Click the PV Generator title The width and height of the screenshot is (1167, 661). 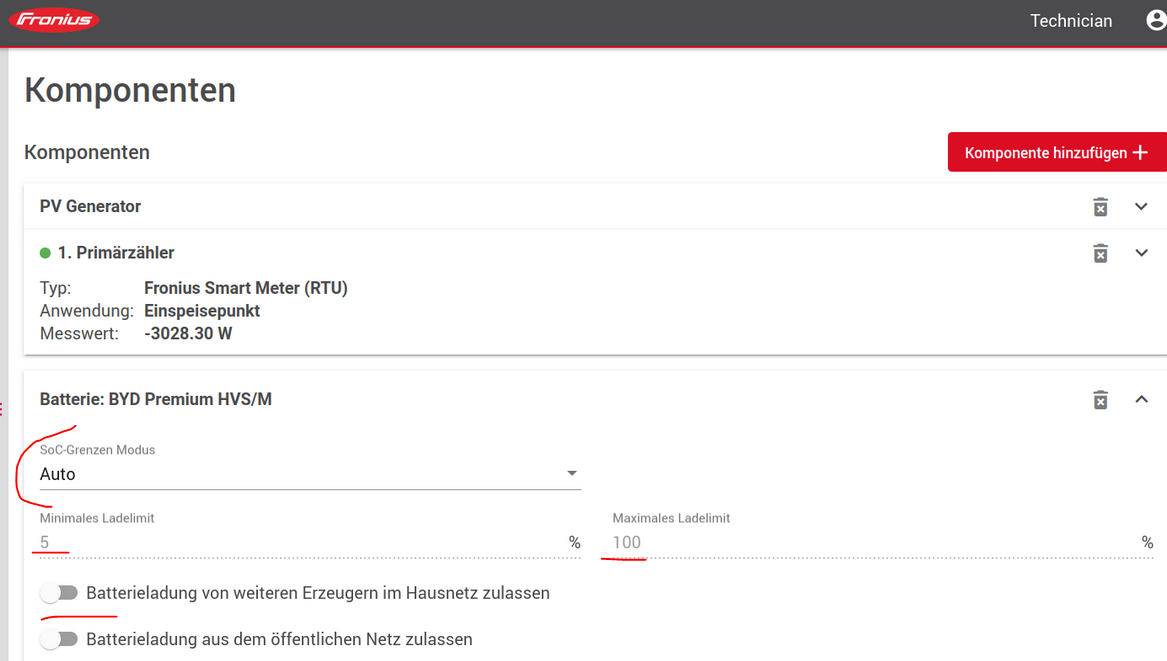click(x=90, y=206)
